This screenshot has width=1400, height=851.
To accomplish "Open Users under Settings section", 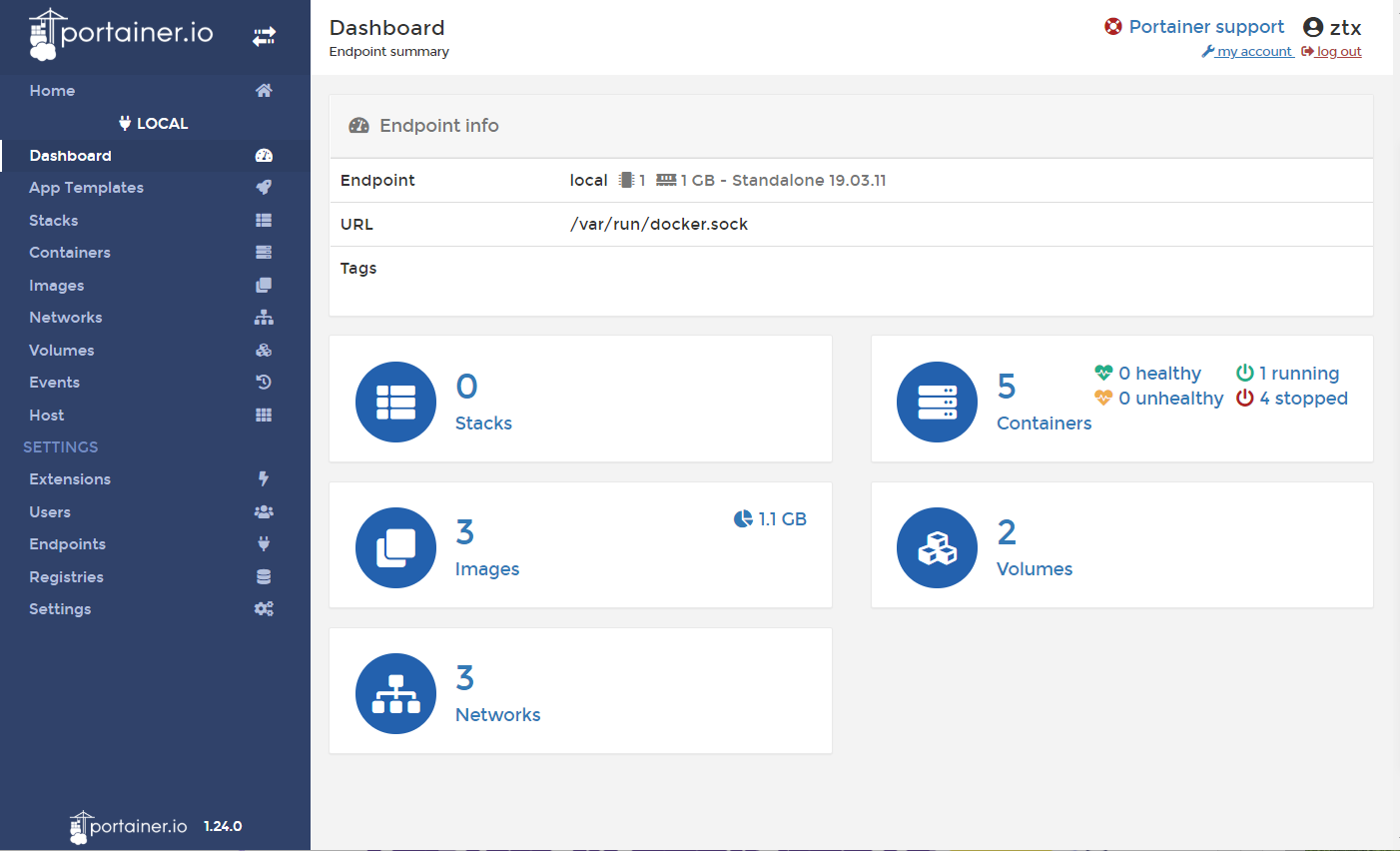I will point(155,512).
